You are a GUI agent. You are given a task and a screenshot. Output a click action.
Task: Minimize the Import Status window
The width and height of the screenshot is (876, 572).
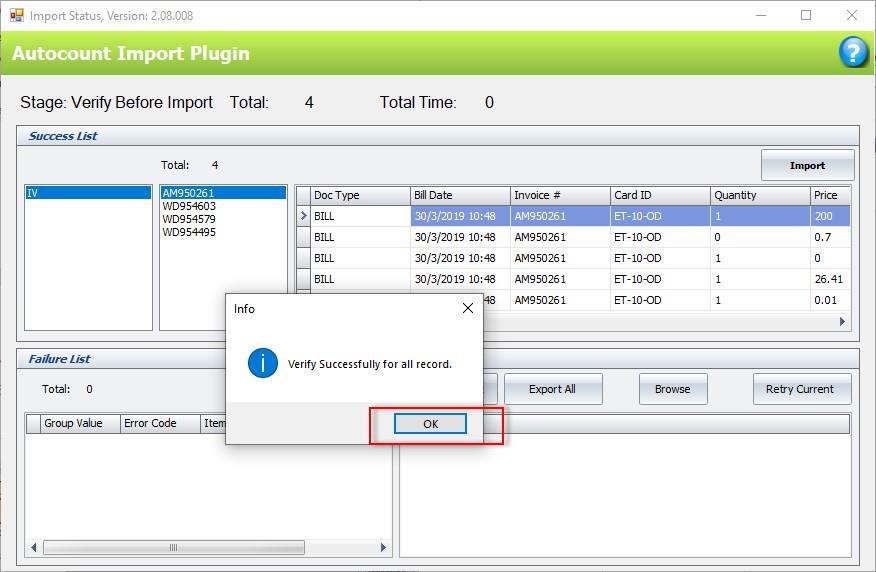761,15
